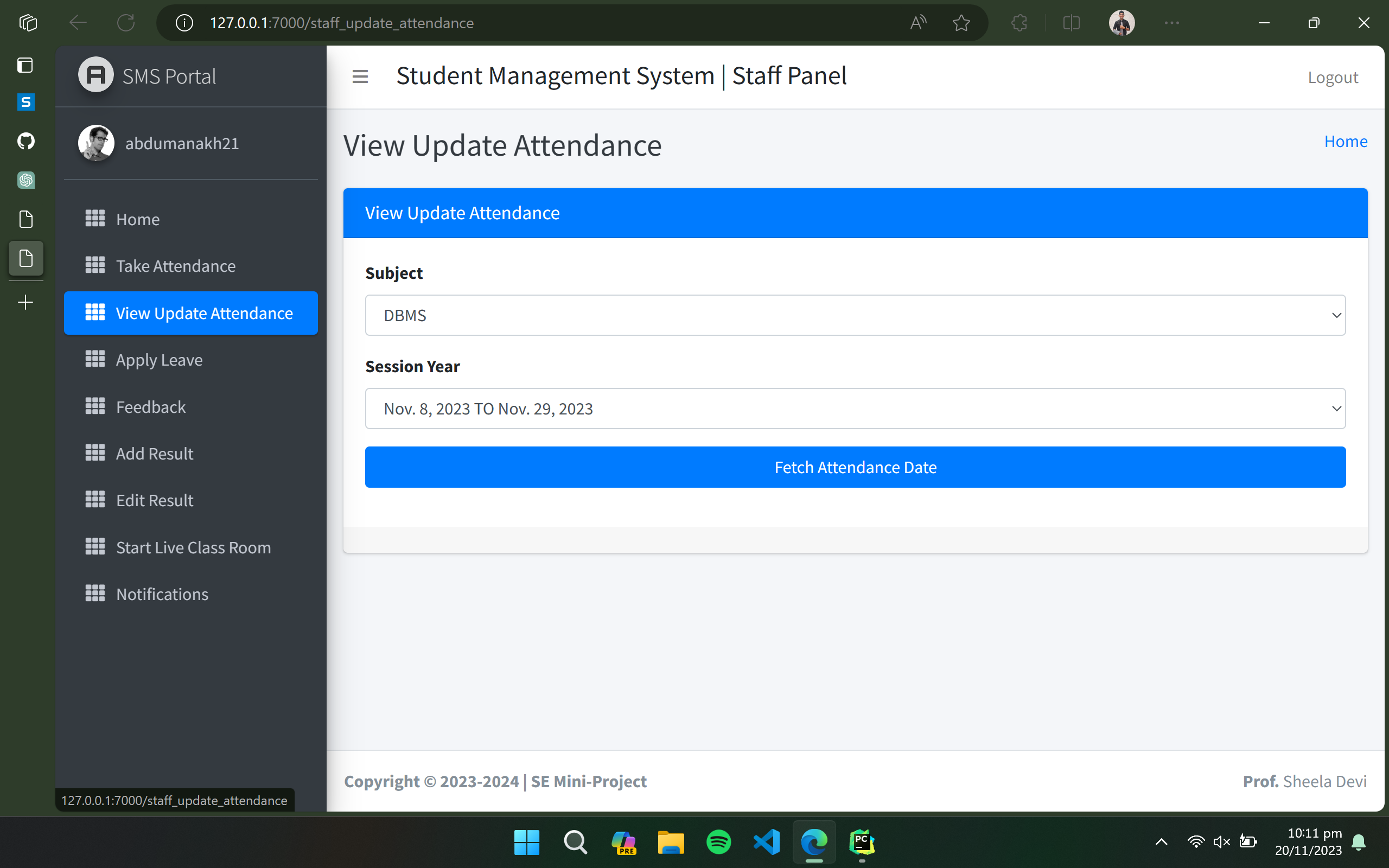Open the Subject dropdown showing DBMS

click(855, 315)
